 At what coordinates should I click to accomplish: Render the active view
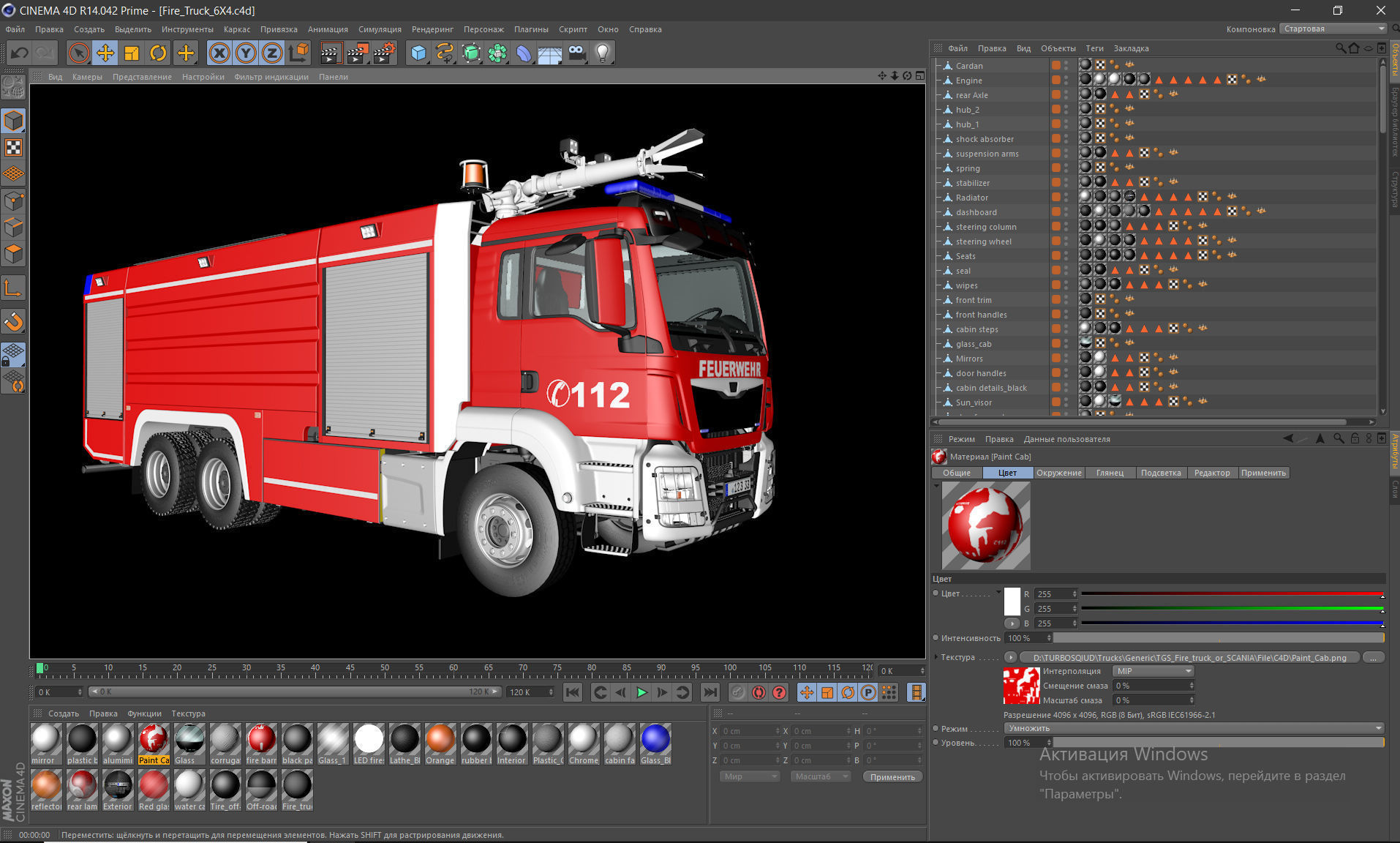[331, 53]
